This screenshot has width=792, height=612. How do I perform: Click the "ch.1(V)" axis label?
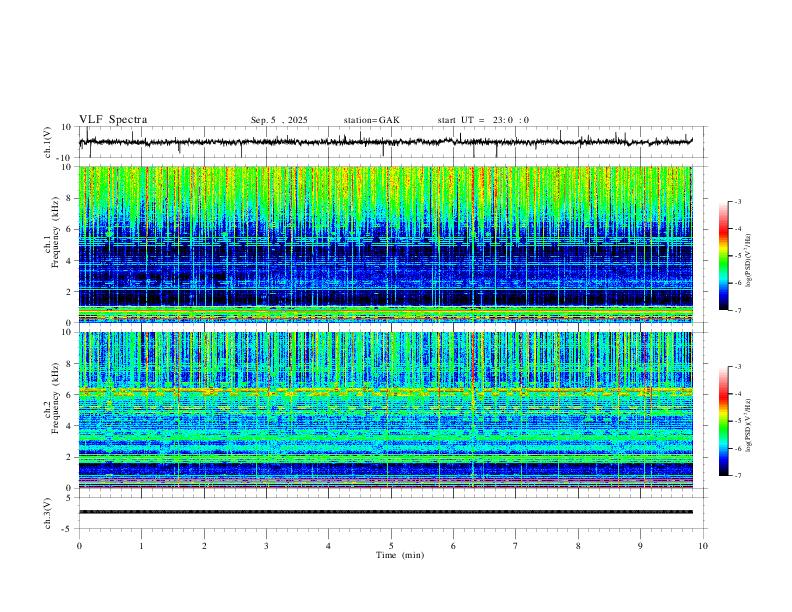point(48,142)
